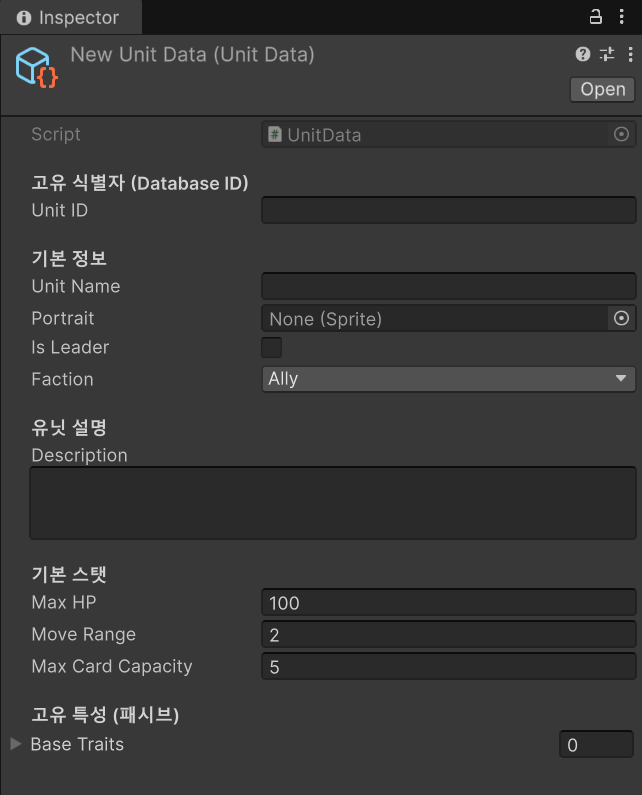Click the Description label
Image resolution: width=642 pixels, height=795 pixels.
(x=80, y=455)
